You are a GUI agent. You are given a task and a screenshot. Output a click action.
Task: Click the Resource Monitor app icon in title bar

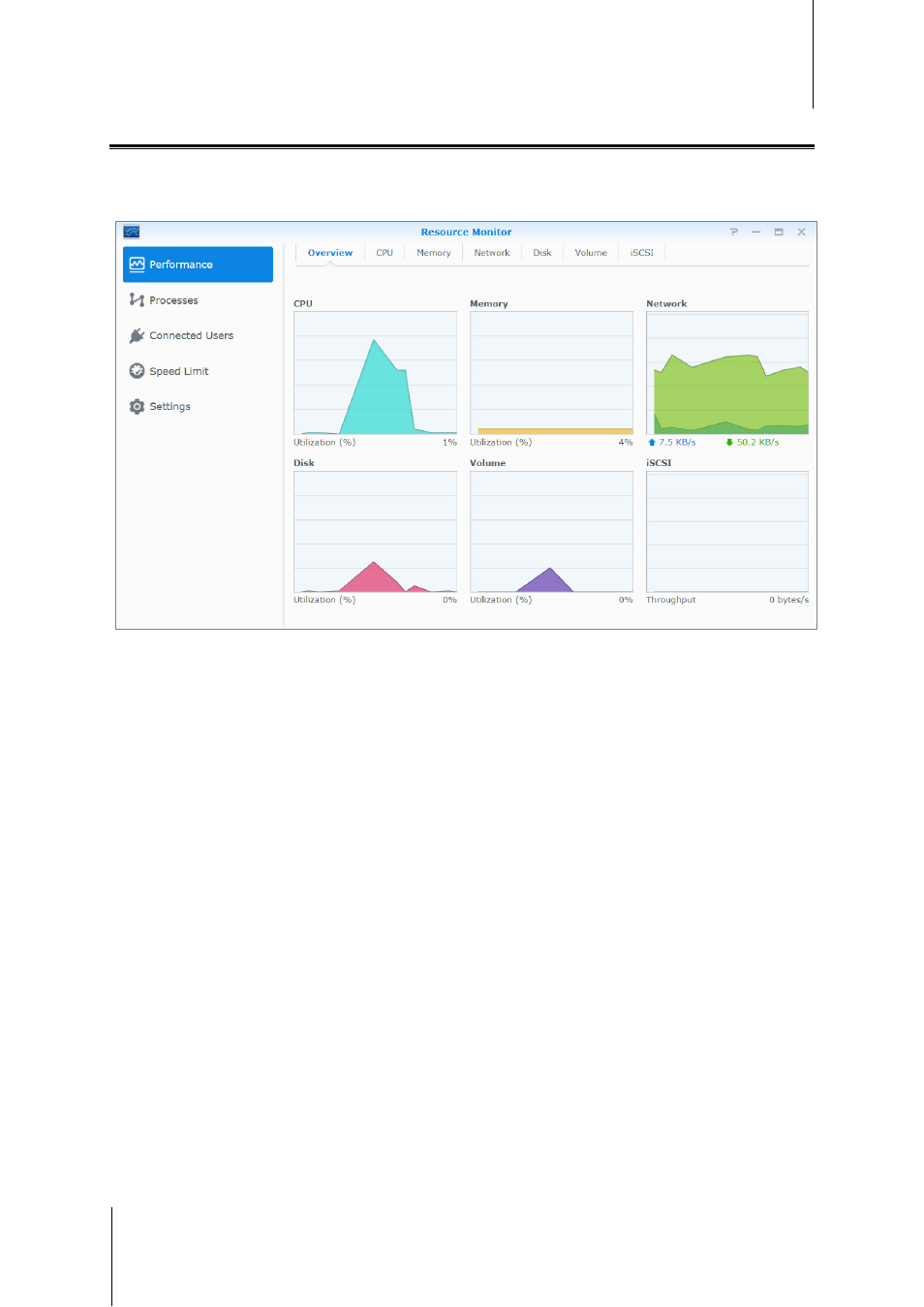(x=132, y=232)
